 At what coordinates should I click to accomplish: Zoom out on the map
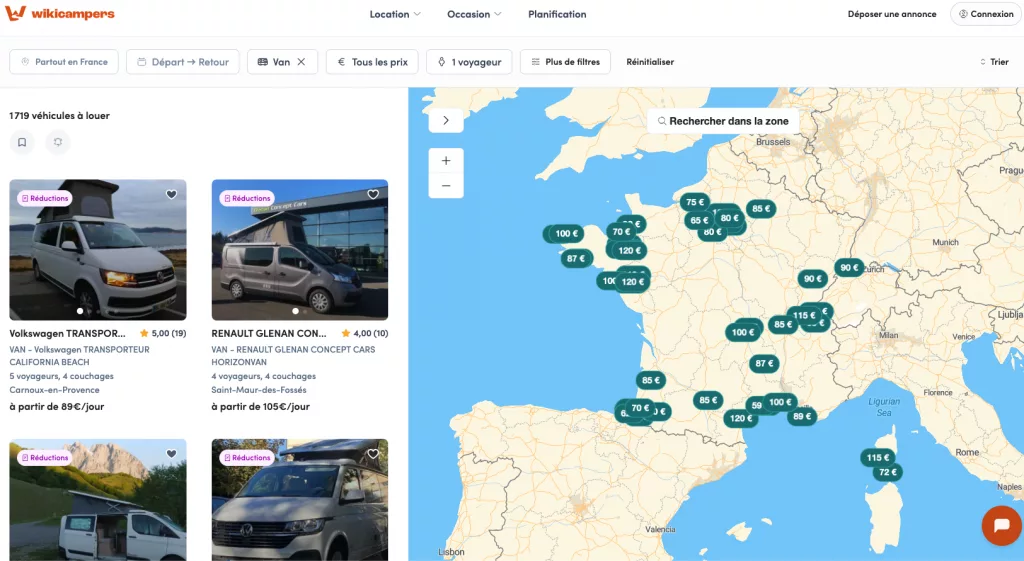click(446, 186)
